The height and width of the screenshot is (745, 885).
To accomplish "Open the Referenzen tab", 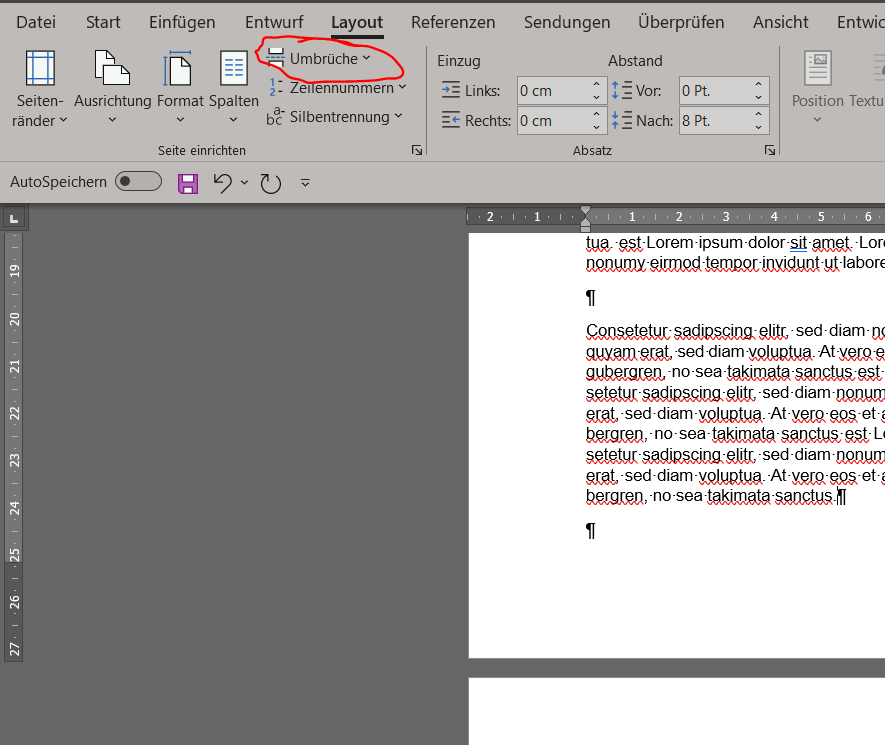I will coord(453,22).
